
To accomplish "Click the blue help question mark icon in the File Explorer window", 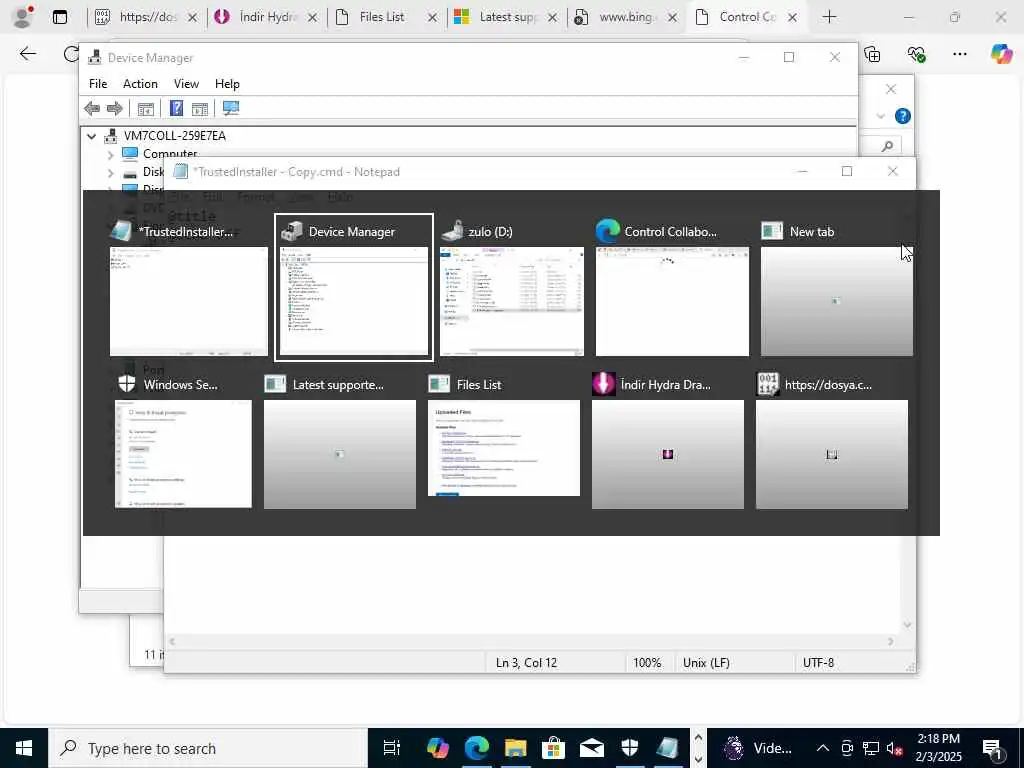I will tap(903, 116).
